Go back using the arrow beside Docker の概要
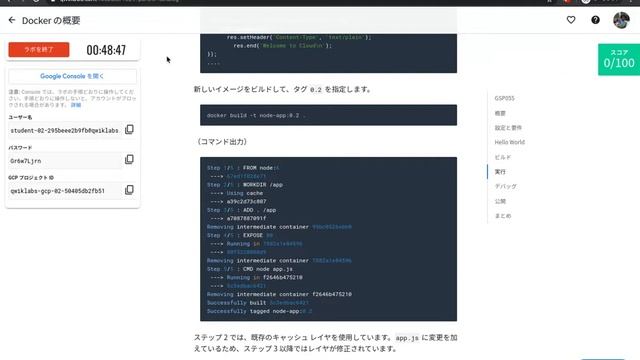This screenshot has height=360, width=640. coord(12,20)
